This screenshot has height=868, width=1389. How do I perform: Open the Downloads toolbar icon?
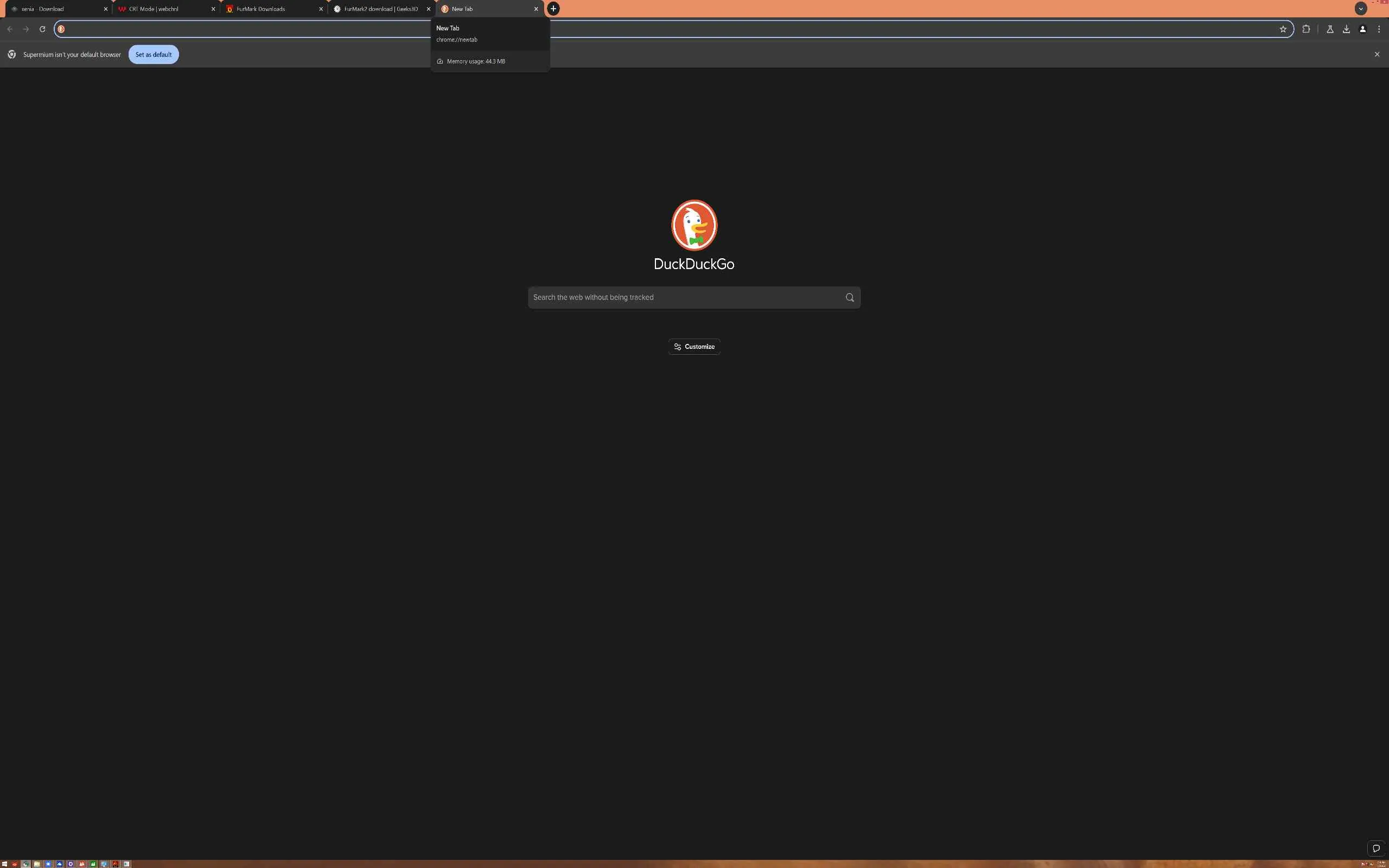click(x=1346, y=29)
